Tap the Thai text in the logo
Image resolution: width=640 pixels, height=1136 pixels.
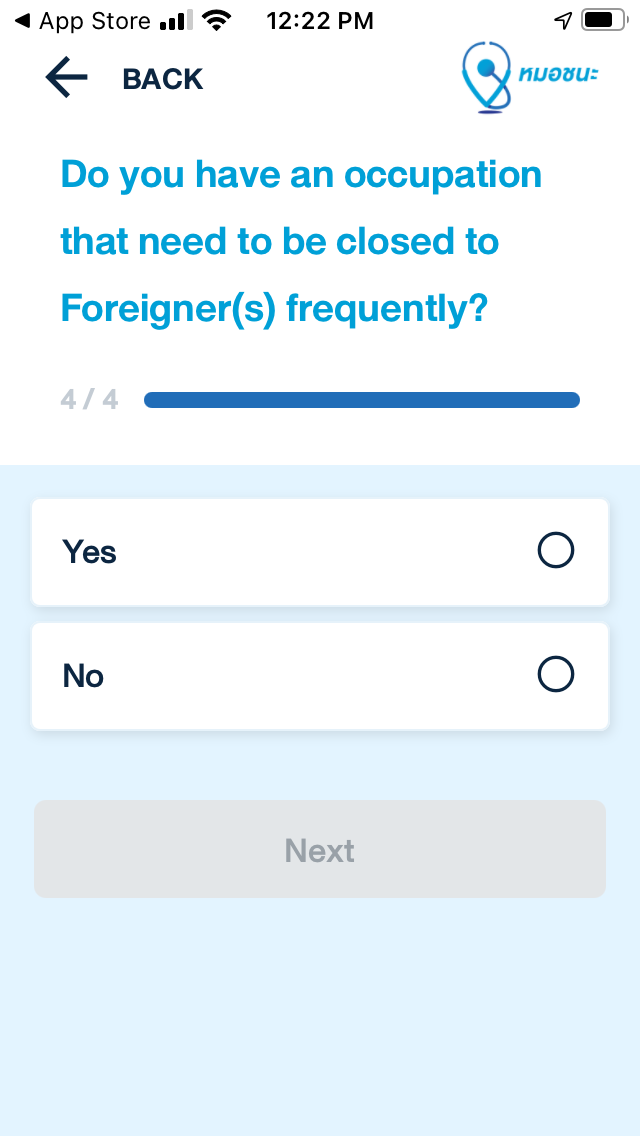click(558, 74)
